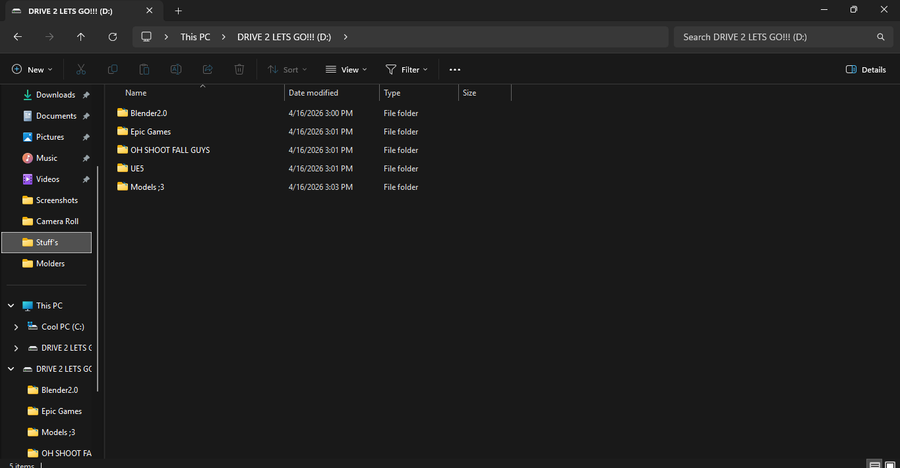The width and height of the screenshot is (900, 468).
Task: Switch to large icons view in status bar
Action: pyautogui.click(x=890, y=464)
